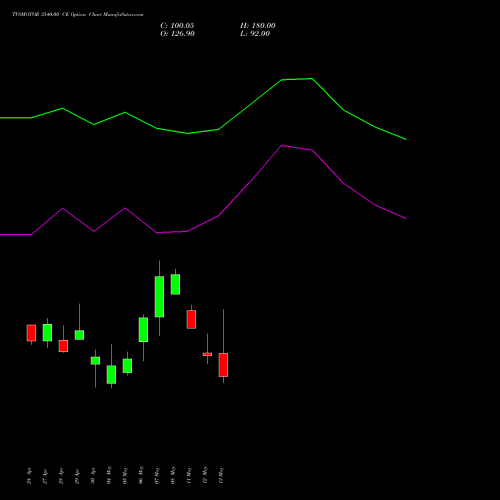This screenshot has width=500, height=500.
Task: Click the peak of the green indicator line
Action: [x=312, y=79]
